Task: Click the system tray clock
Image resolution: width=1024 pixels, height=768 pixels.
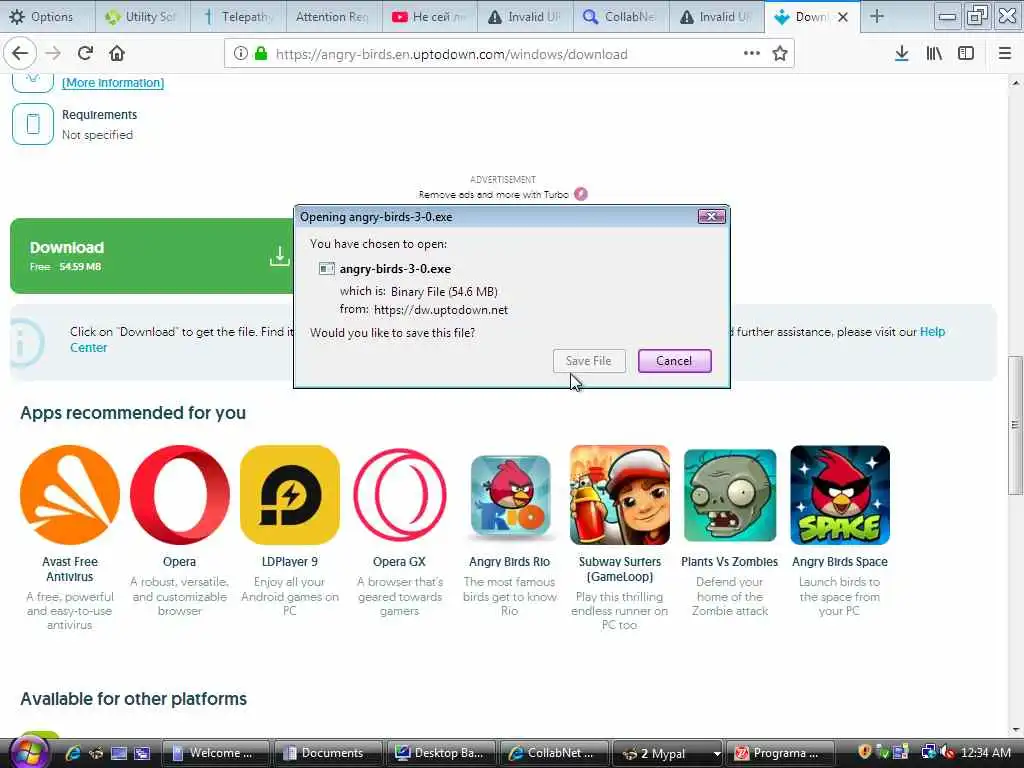Action: [985, 753]
